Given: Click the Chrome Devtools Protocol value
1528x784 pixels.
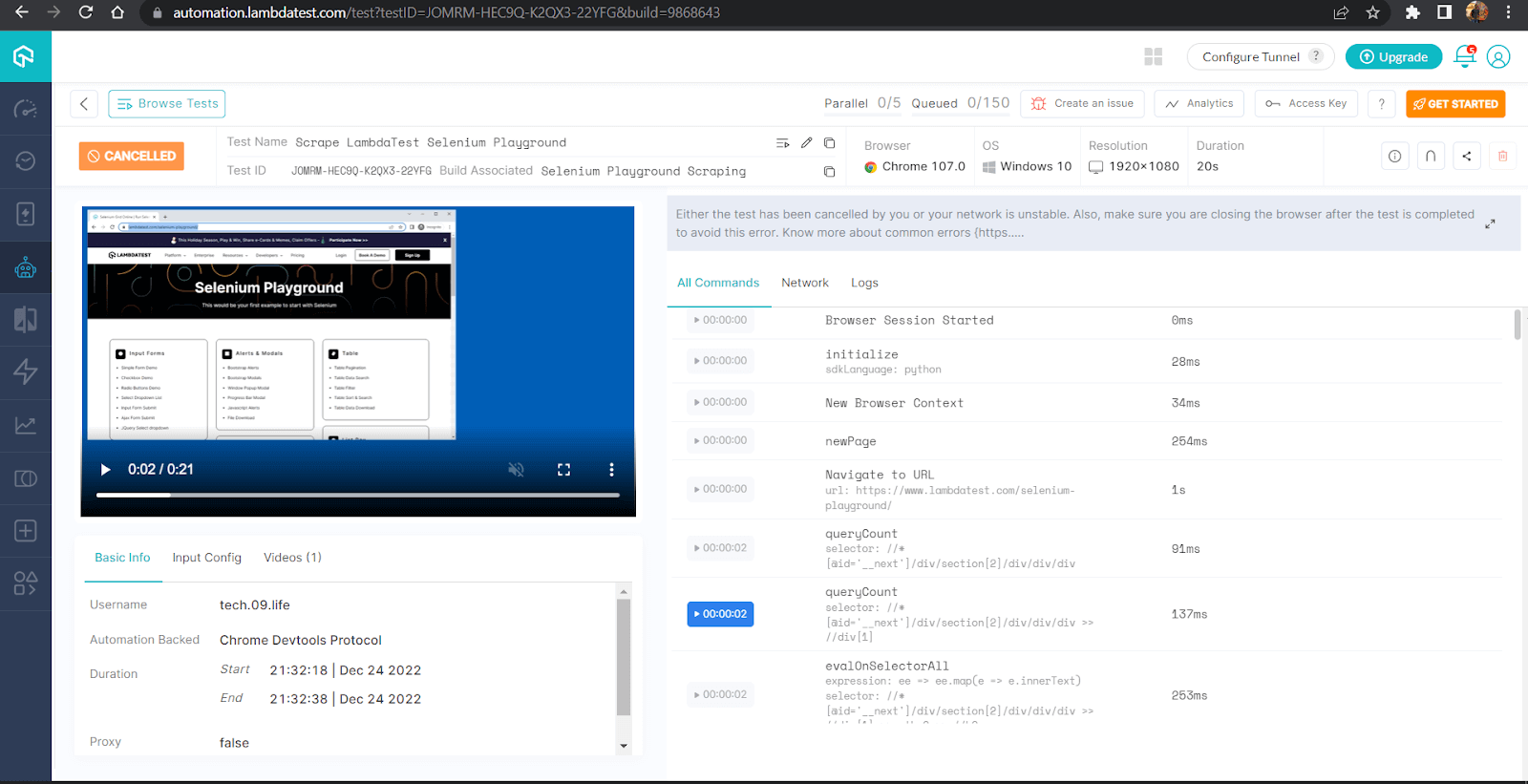Looking at the screenshot, I should tap(301, 640).
